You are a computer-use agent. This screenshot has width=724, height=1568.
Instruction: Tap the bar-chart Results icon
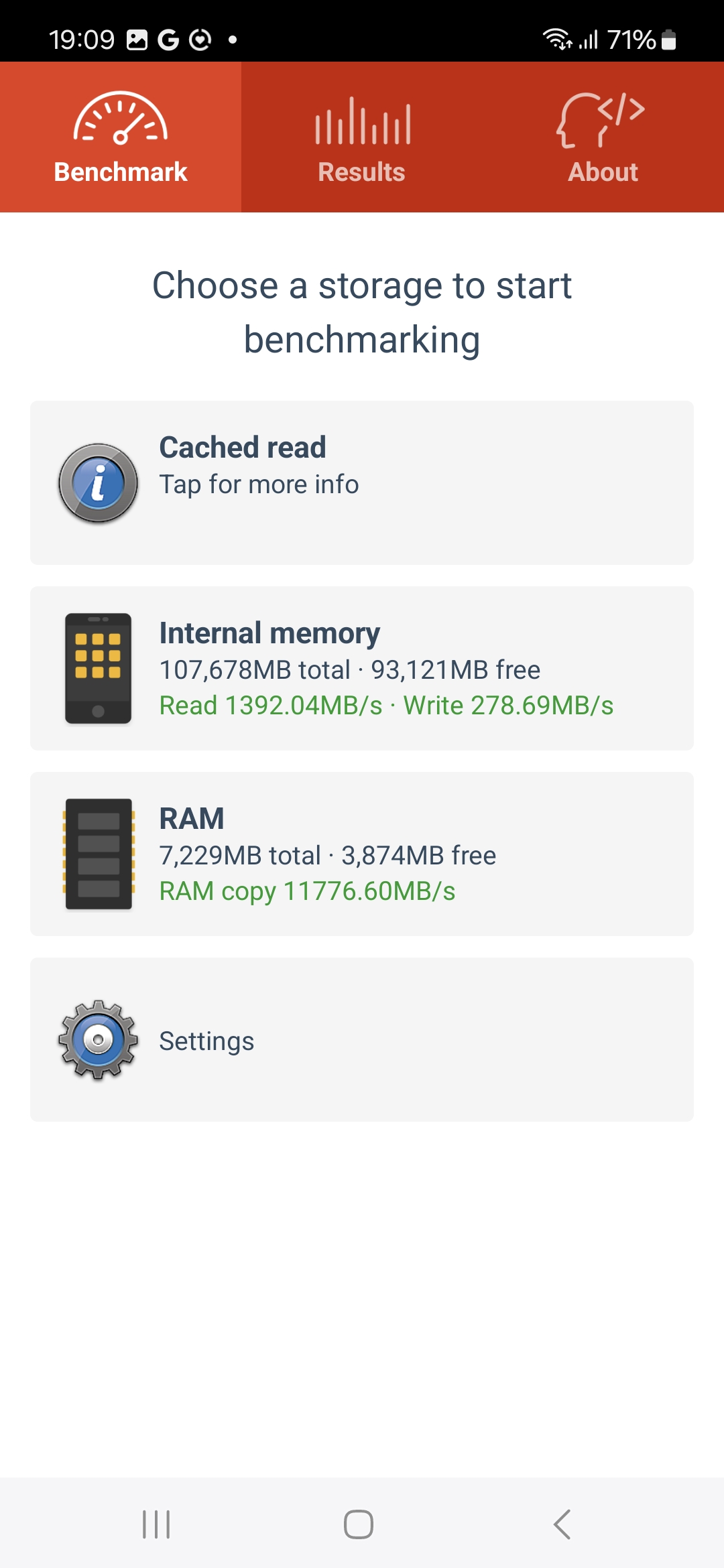point(362,121)
